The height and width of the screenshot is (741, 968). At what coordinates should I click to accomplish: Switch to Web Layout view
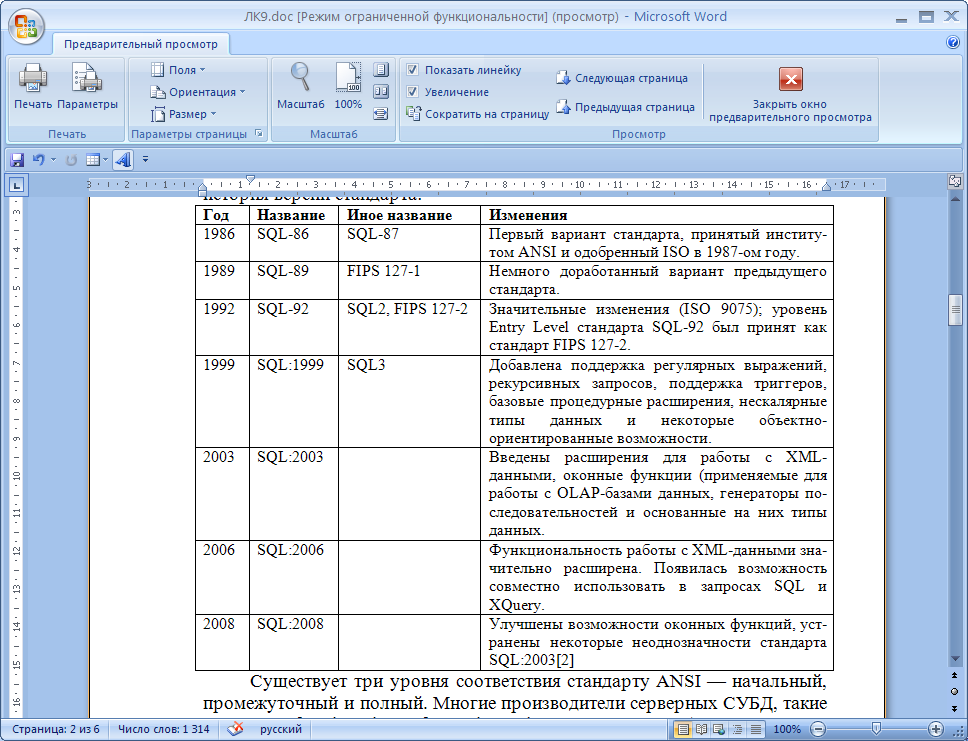[719, 729]
